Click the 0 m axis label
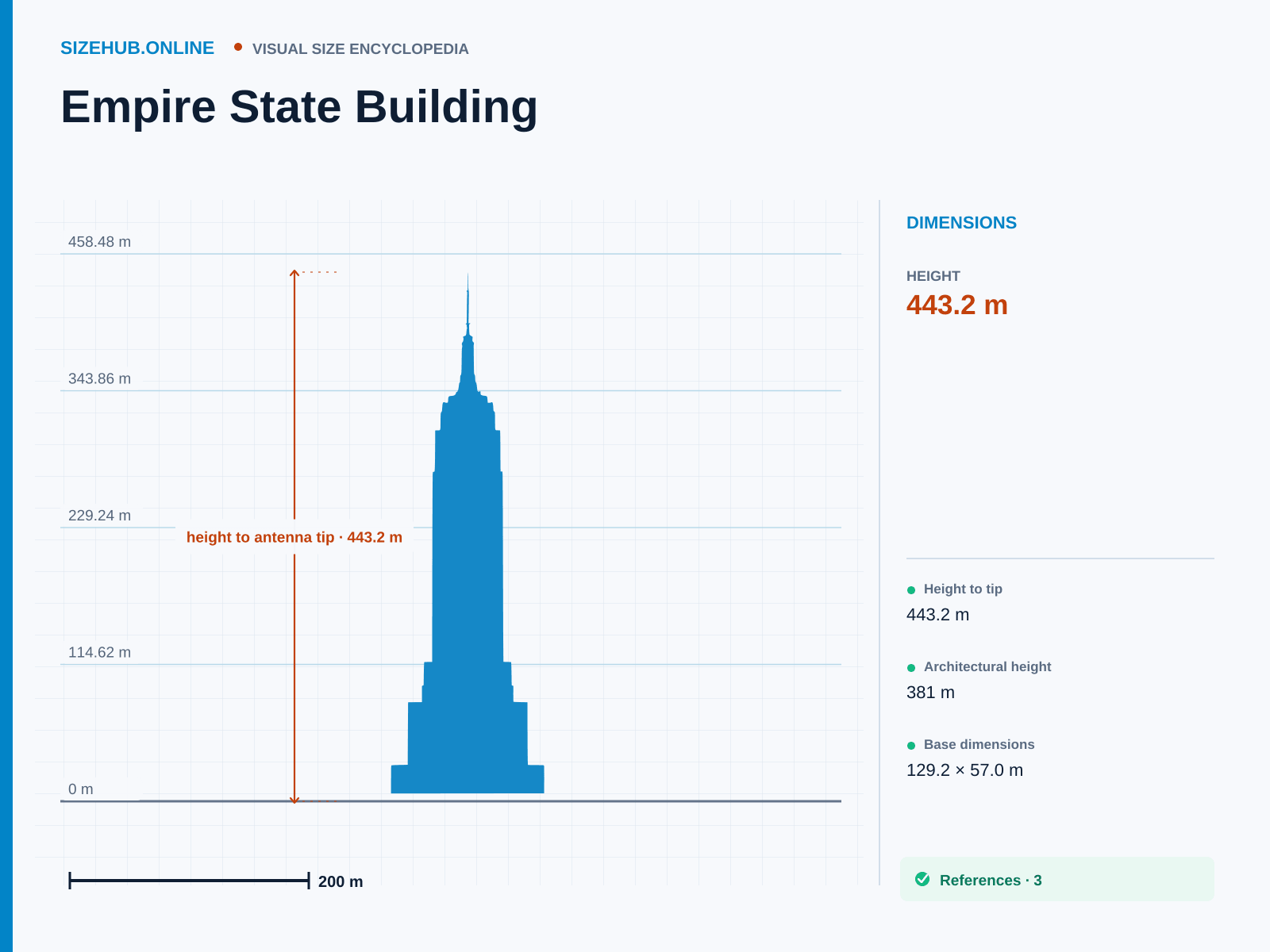The height and width of the screenshot is (952, 1270). pyautogui.click(x=80, y=789)
